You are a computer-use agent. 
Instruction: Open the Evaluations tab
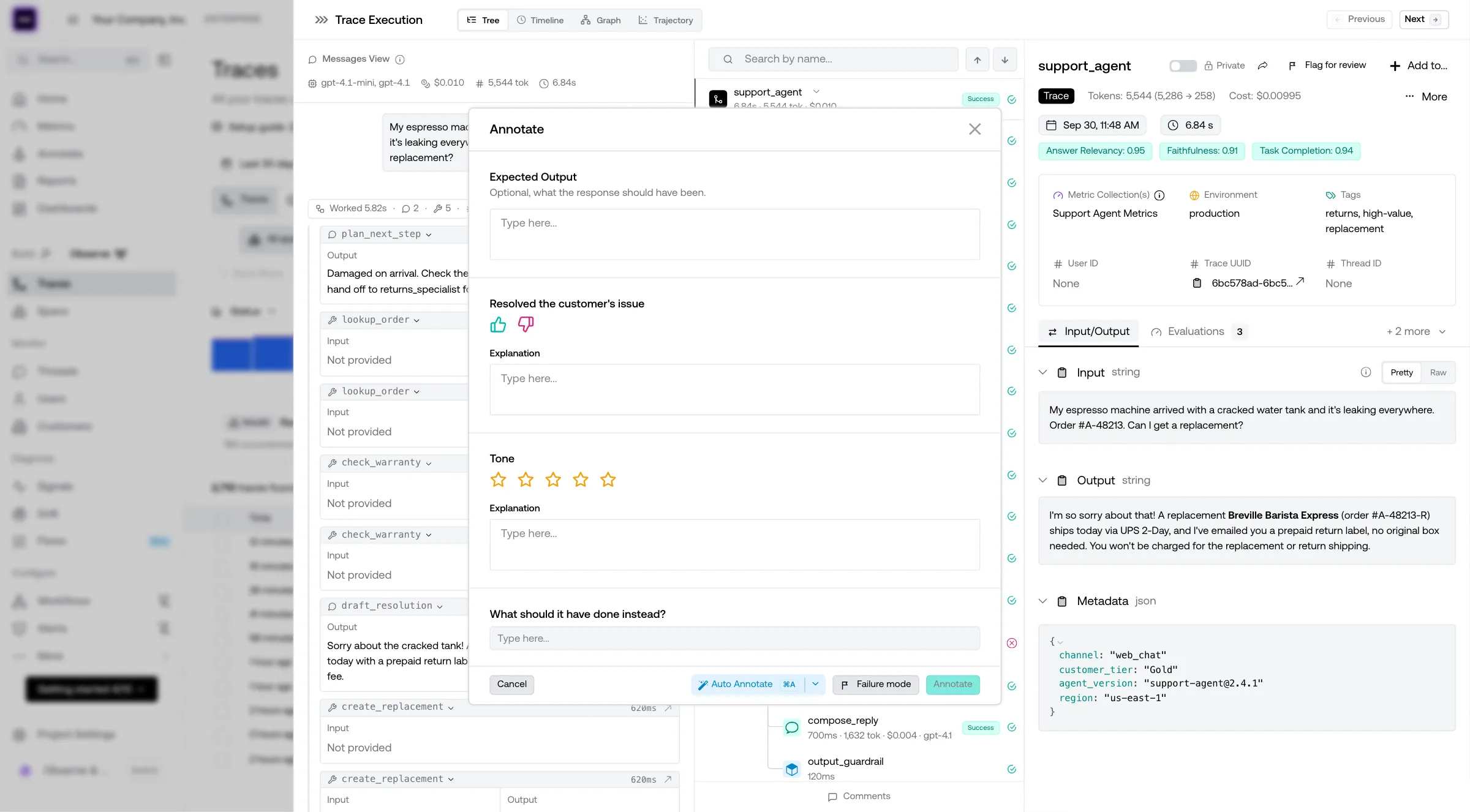(x=1197, y=331)
